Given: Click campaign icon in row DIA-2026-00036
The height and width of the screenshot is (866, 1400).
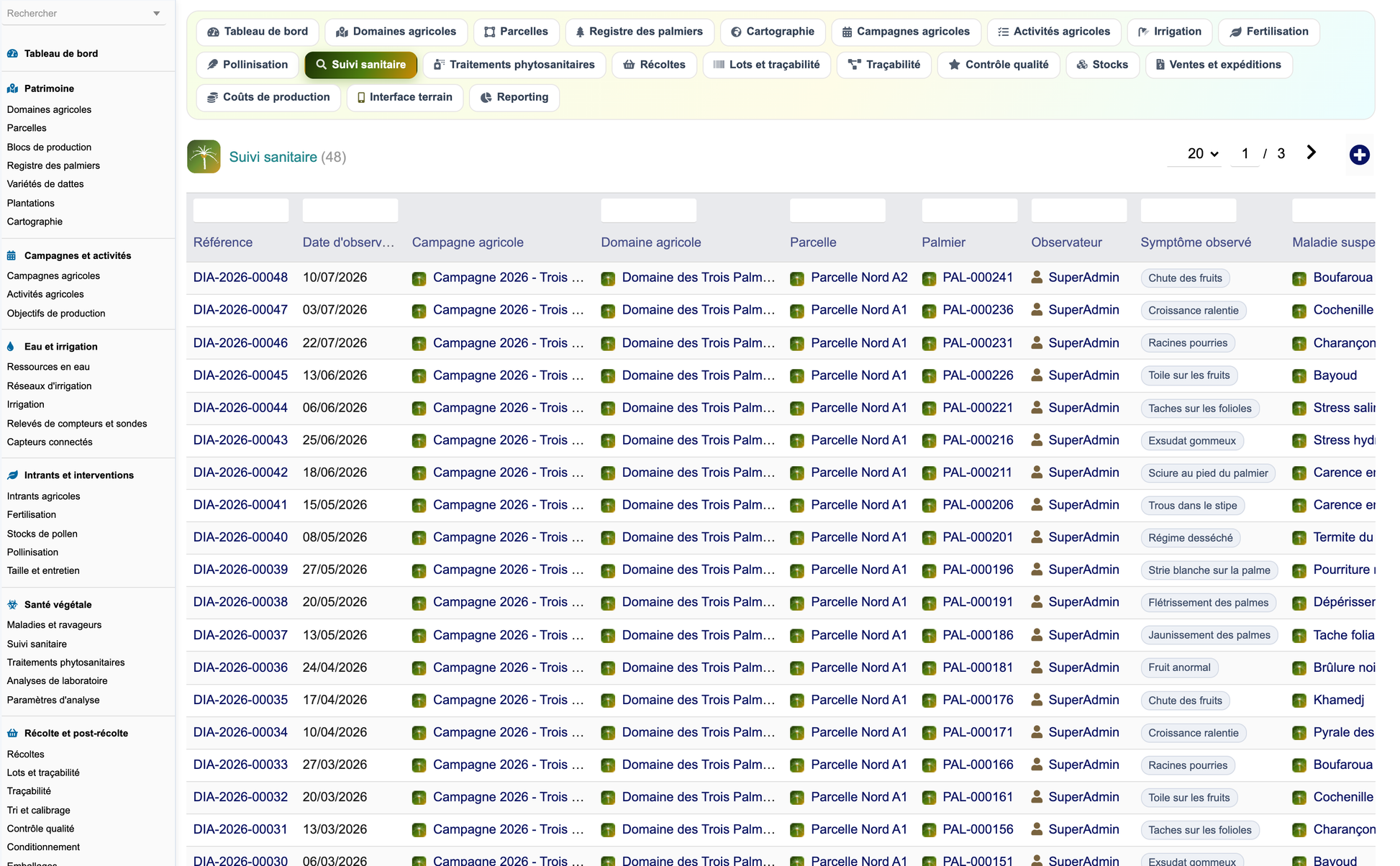Looking at the screenshot, I should point(419,668).
